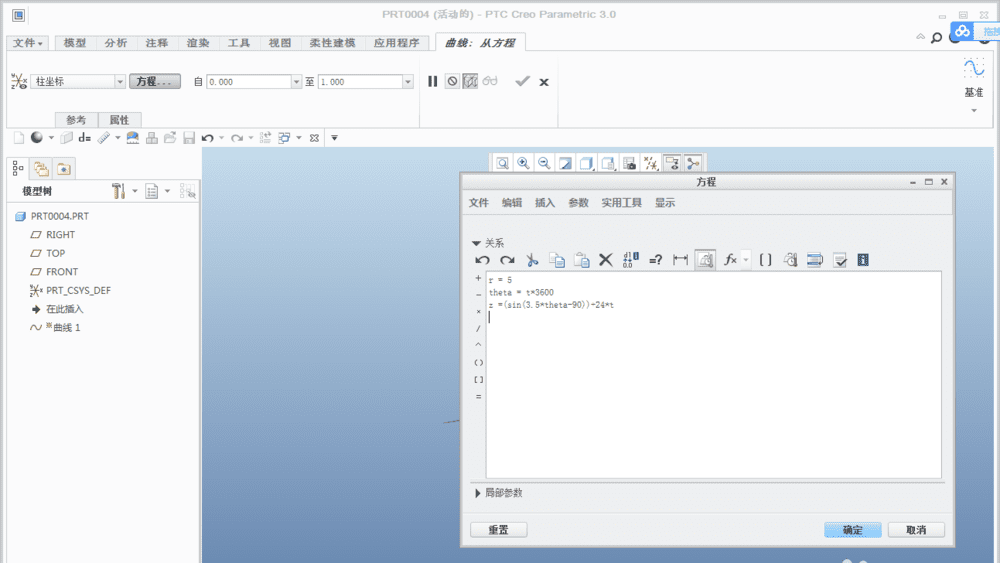Create a new file from quick access toolbar
This screenshot has height=563, width=1000.
(x=18, y=138)
